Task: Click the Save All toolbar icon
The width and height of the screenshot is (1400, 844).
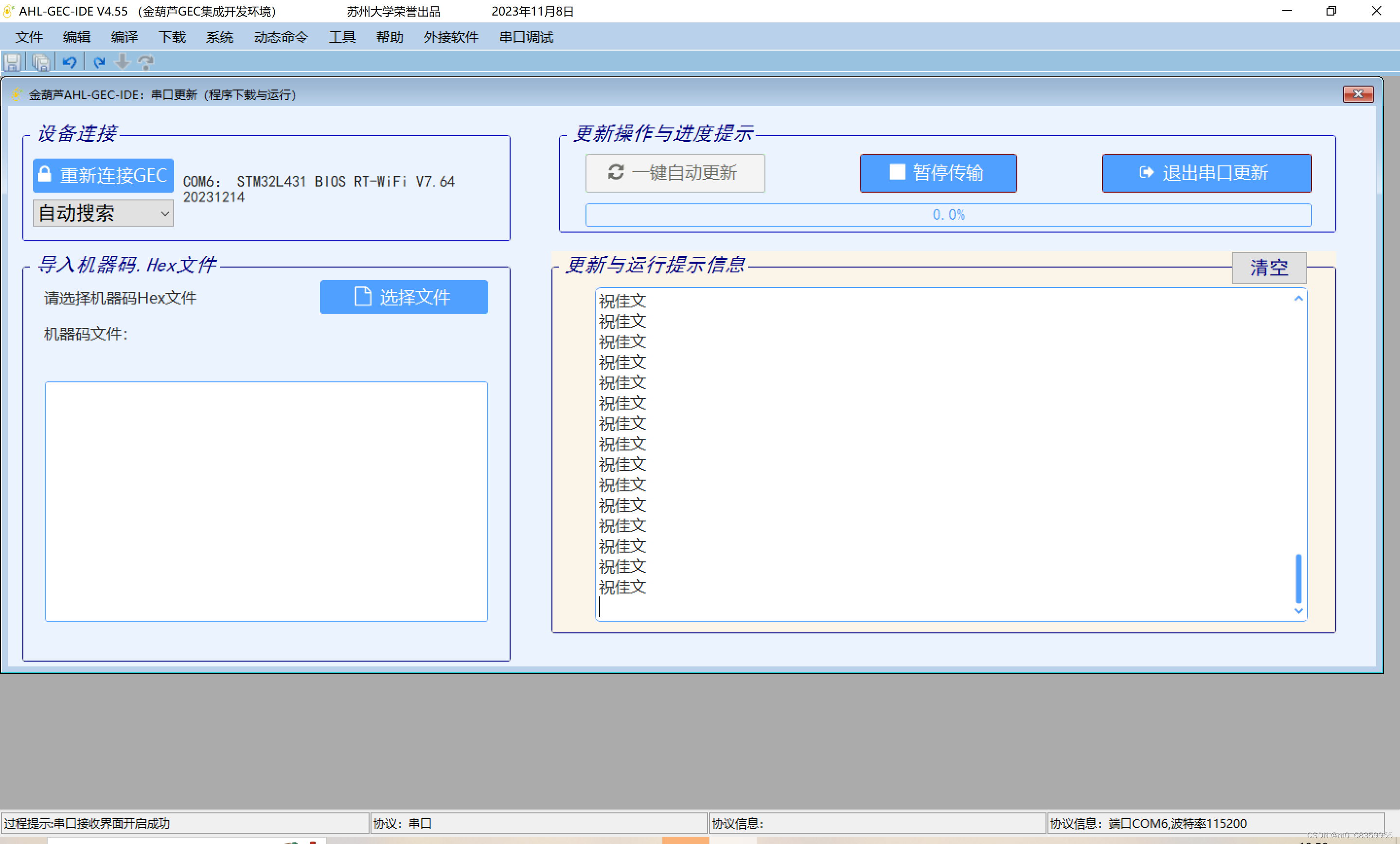Action: [x=41, y=62]
